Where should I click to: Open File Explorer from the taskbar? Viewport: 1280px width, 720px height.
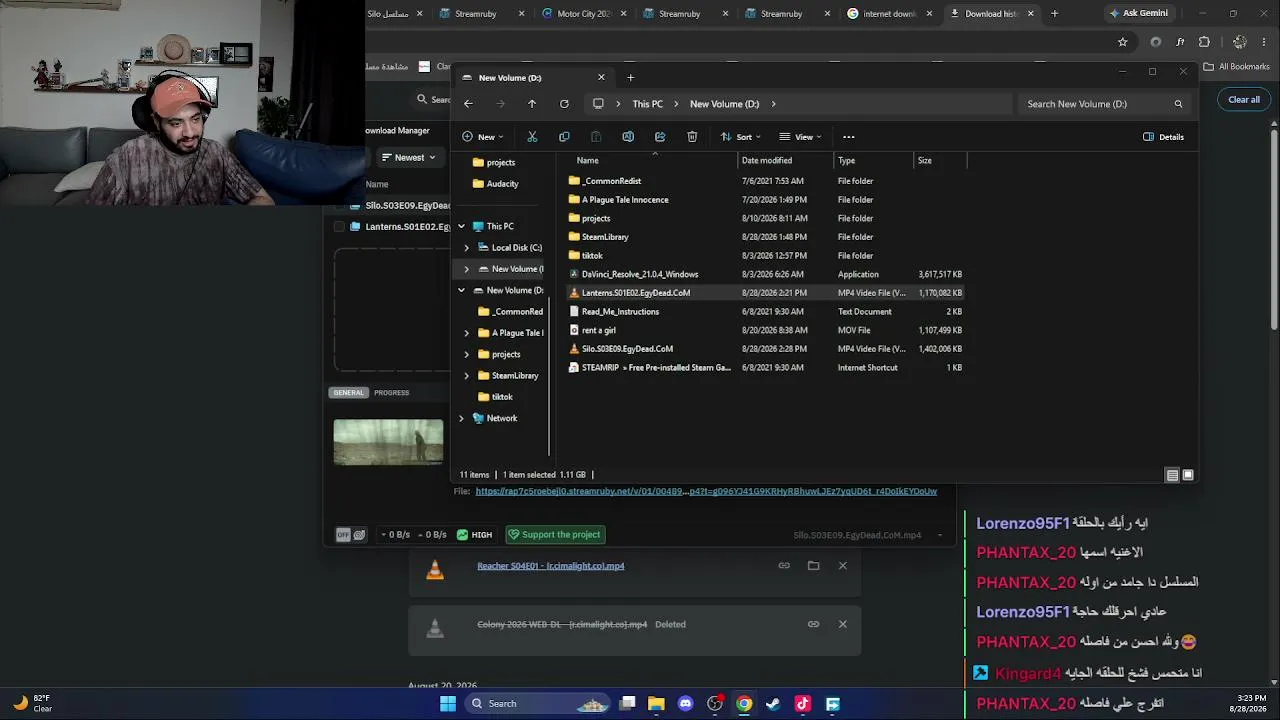coord(656,704)
